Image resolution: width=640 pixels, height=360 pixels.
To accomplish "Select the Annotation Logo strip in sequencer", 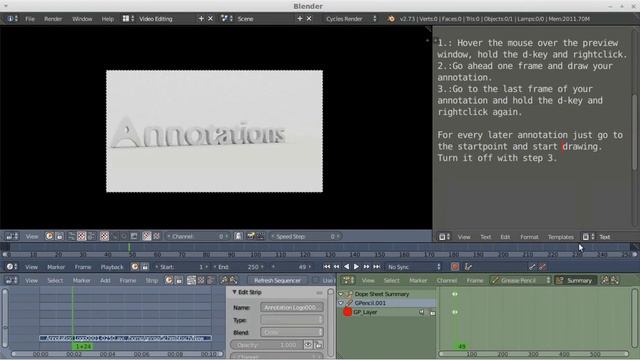I will [x=126, y=338].
